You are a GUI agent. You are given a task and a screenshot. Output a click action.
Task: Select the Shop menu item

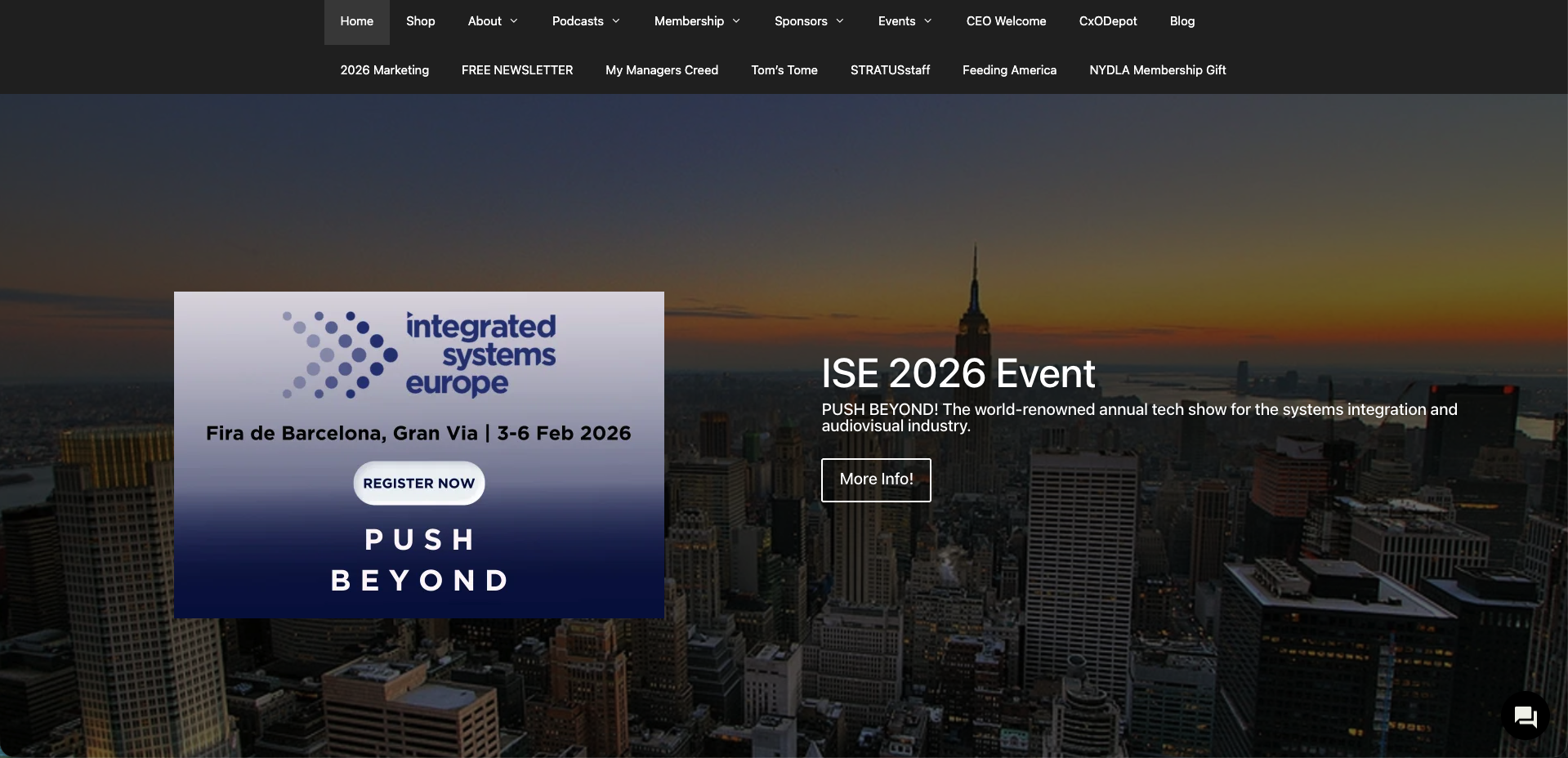[x=420, y=21]
